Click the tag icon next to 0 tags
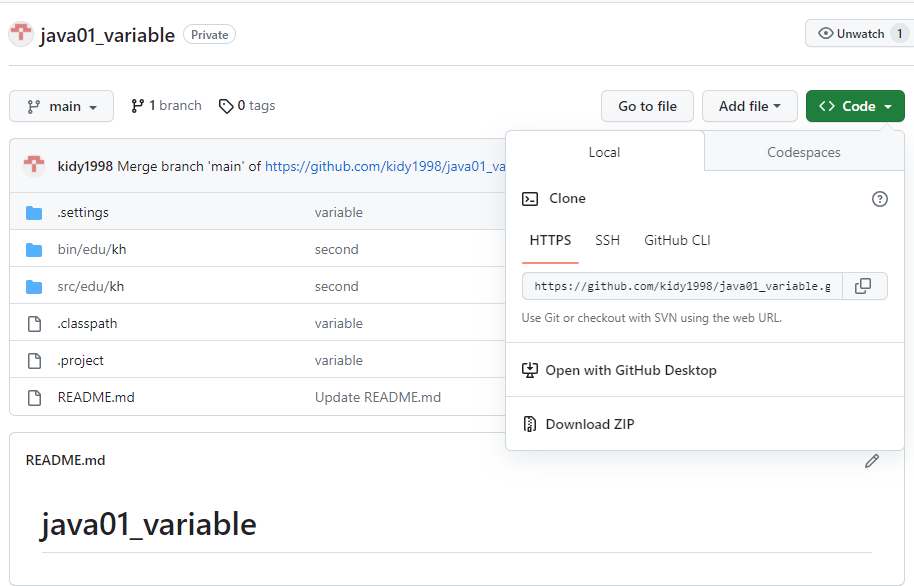Viewport: 914px width, 586px height. click(226, 106)
